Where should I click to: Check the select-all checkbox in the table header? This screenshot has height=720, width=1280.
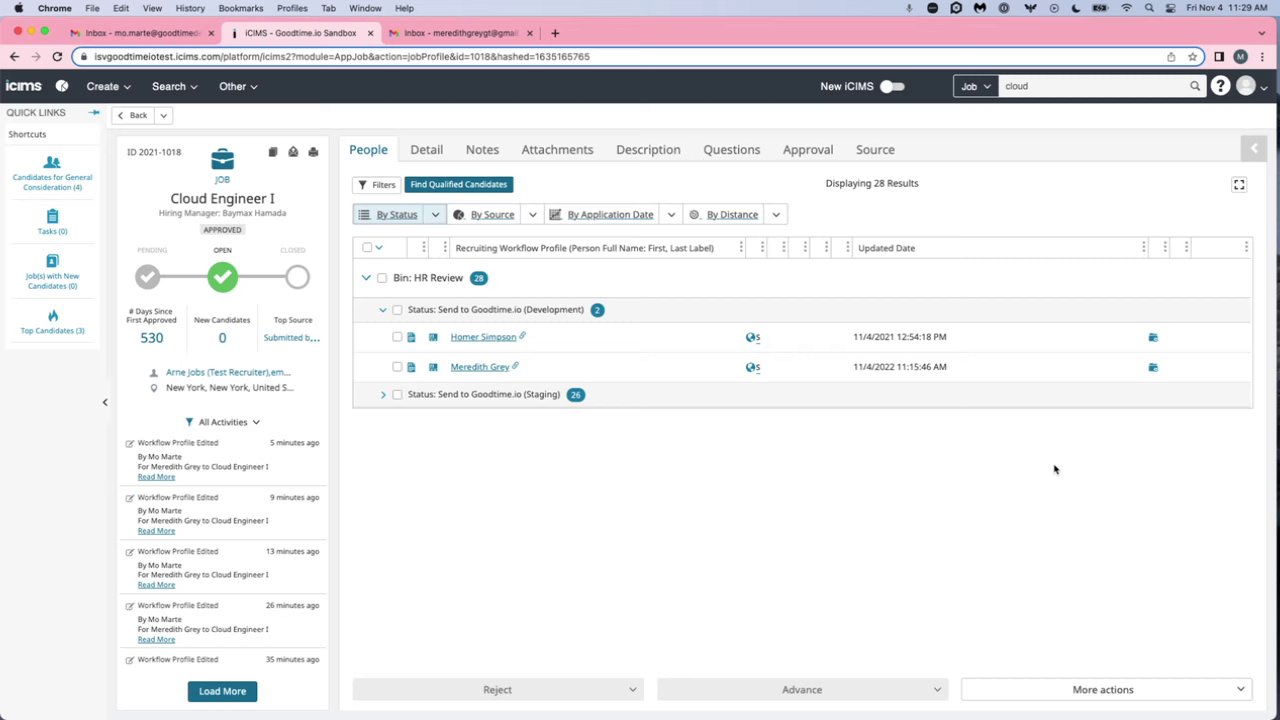[x=367, y=248]
